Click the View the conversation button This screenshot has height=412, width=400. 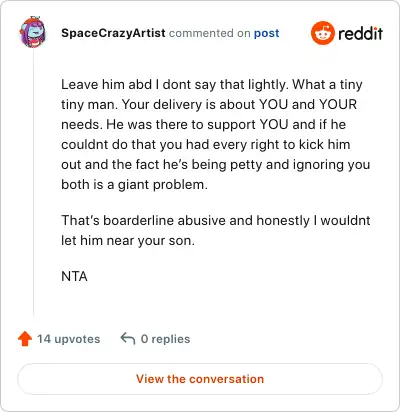tap(200, 379)
